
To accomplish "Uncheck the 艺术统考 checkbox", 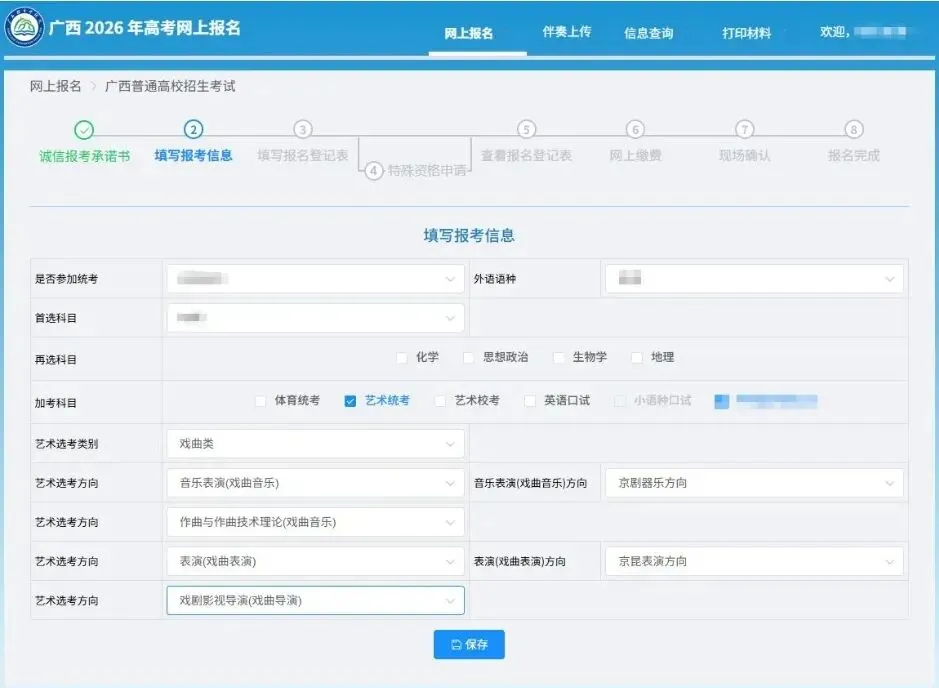I will coord(350,401).
